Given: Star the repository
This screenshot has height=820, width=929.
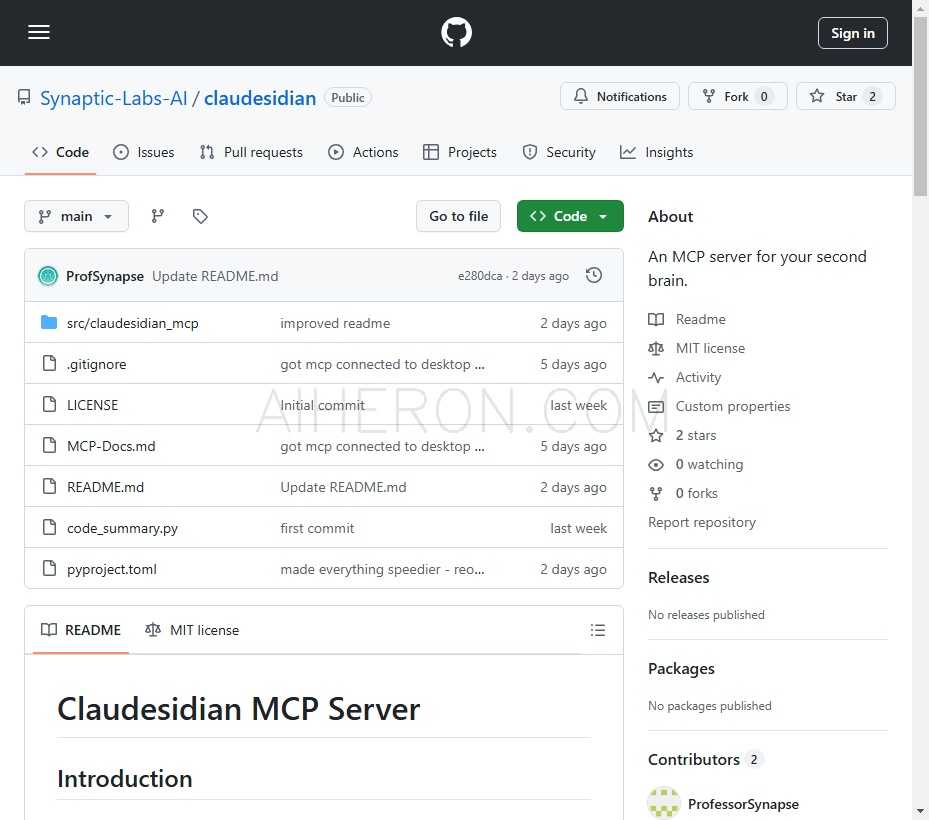Looking at the screenshot, I should coord(845,97).
